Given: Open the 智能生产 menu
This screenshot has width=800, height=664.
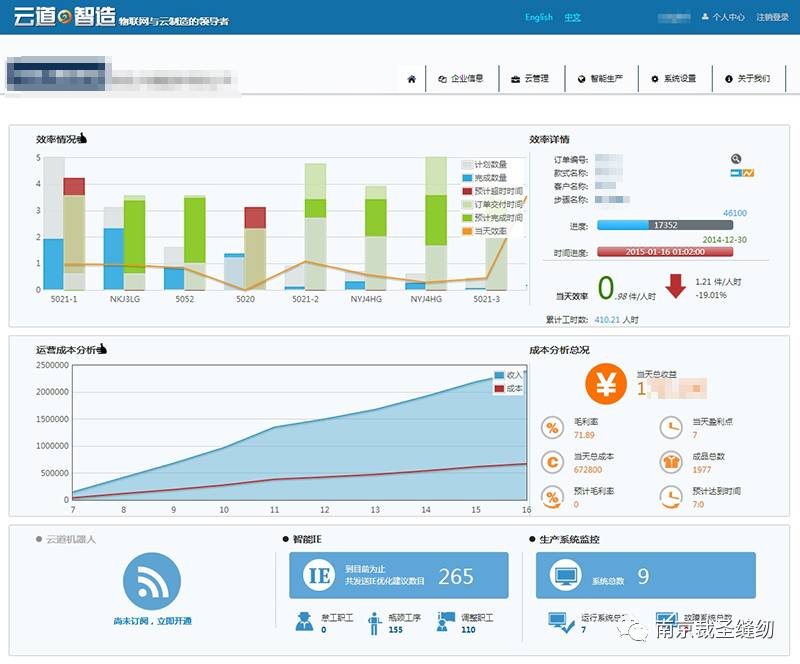Looking at the screenshot, I should tap(600, 79).
